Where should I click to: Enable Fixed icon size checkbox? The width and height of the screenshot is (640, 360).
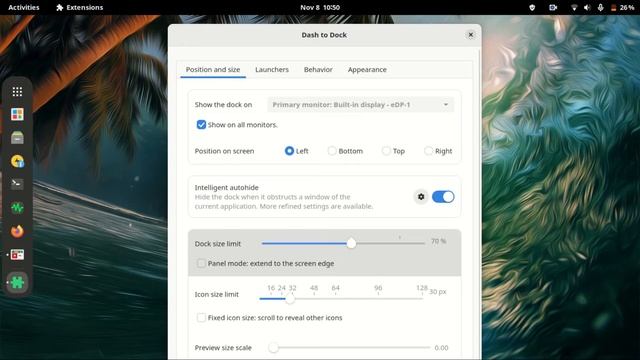click(201, 318)
